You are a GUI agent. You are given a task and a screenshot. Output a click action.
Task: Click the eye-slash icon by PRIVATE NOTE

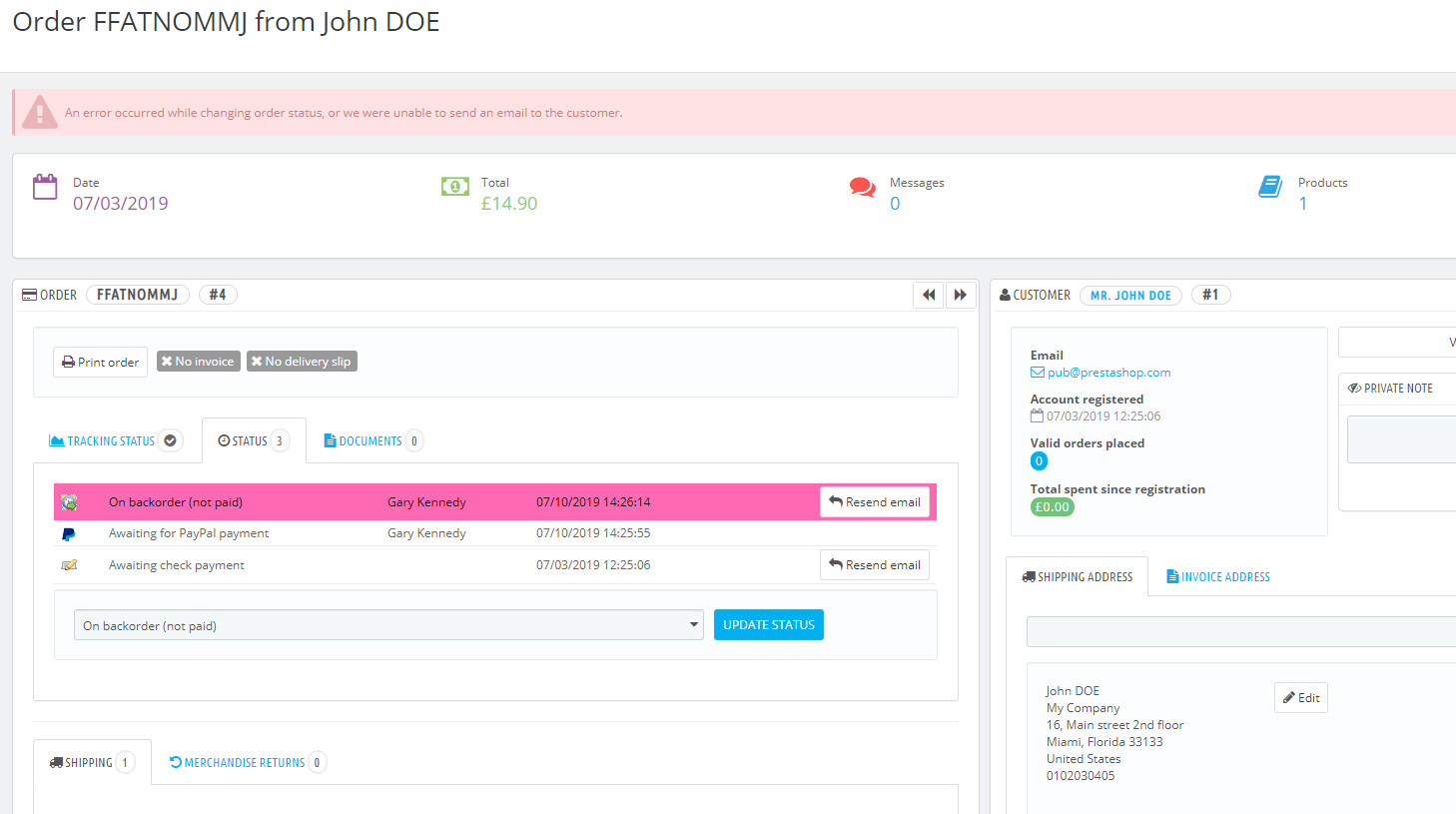coord(1355,389)
